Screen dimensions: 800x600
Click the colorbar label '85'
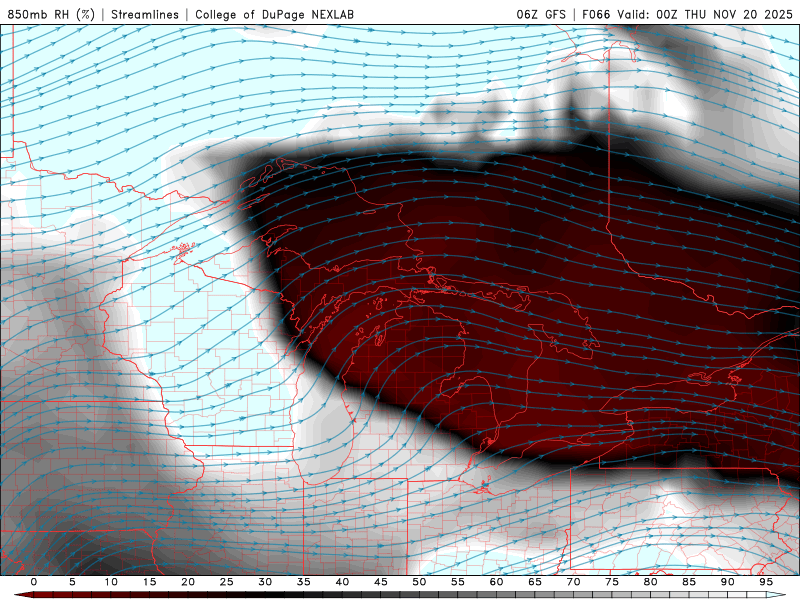tap(689, 582)
